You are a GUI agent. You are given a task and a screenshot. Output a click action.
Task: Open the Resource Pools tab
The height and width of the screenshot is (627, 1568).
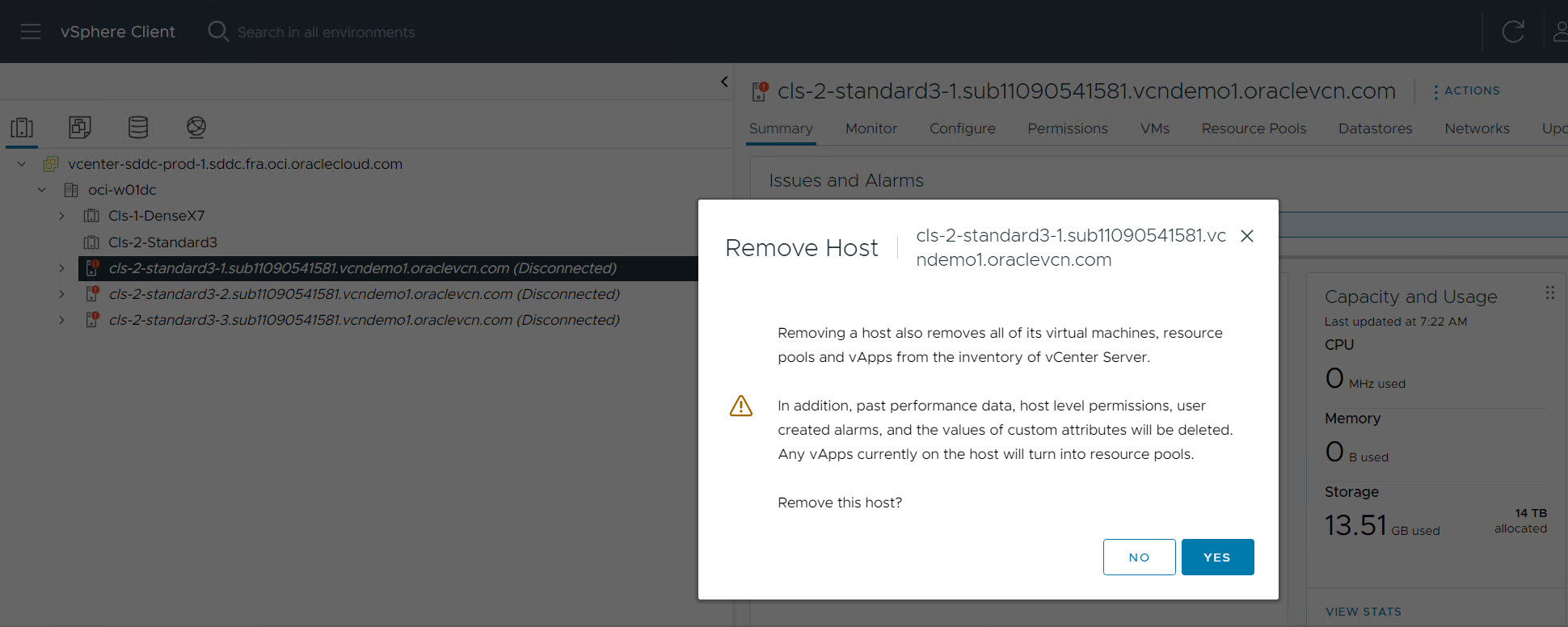click(x=1254, y=128)
